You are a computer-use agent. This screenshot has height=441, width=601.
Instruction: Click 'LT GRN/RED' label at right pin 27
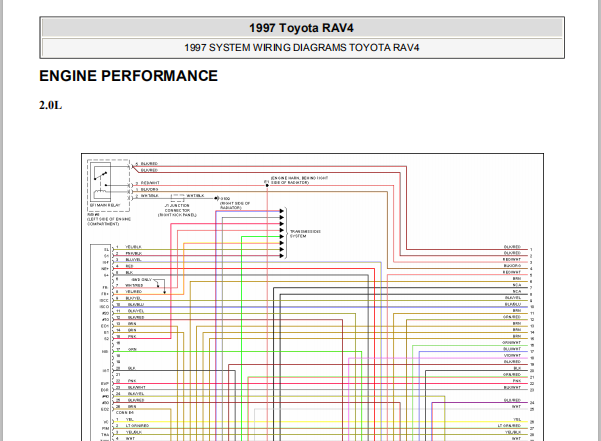(509, 426)
